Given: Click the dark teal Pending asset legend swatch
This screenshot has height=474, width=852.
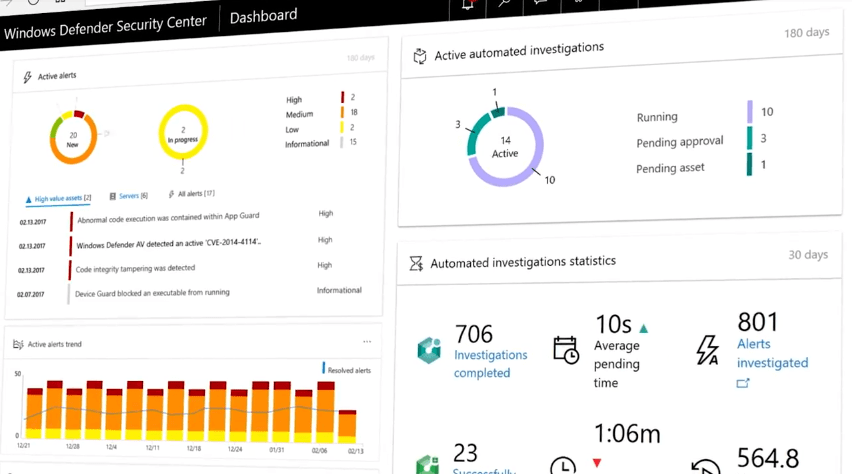Looking at the screenshot, I should pos(749,164).
